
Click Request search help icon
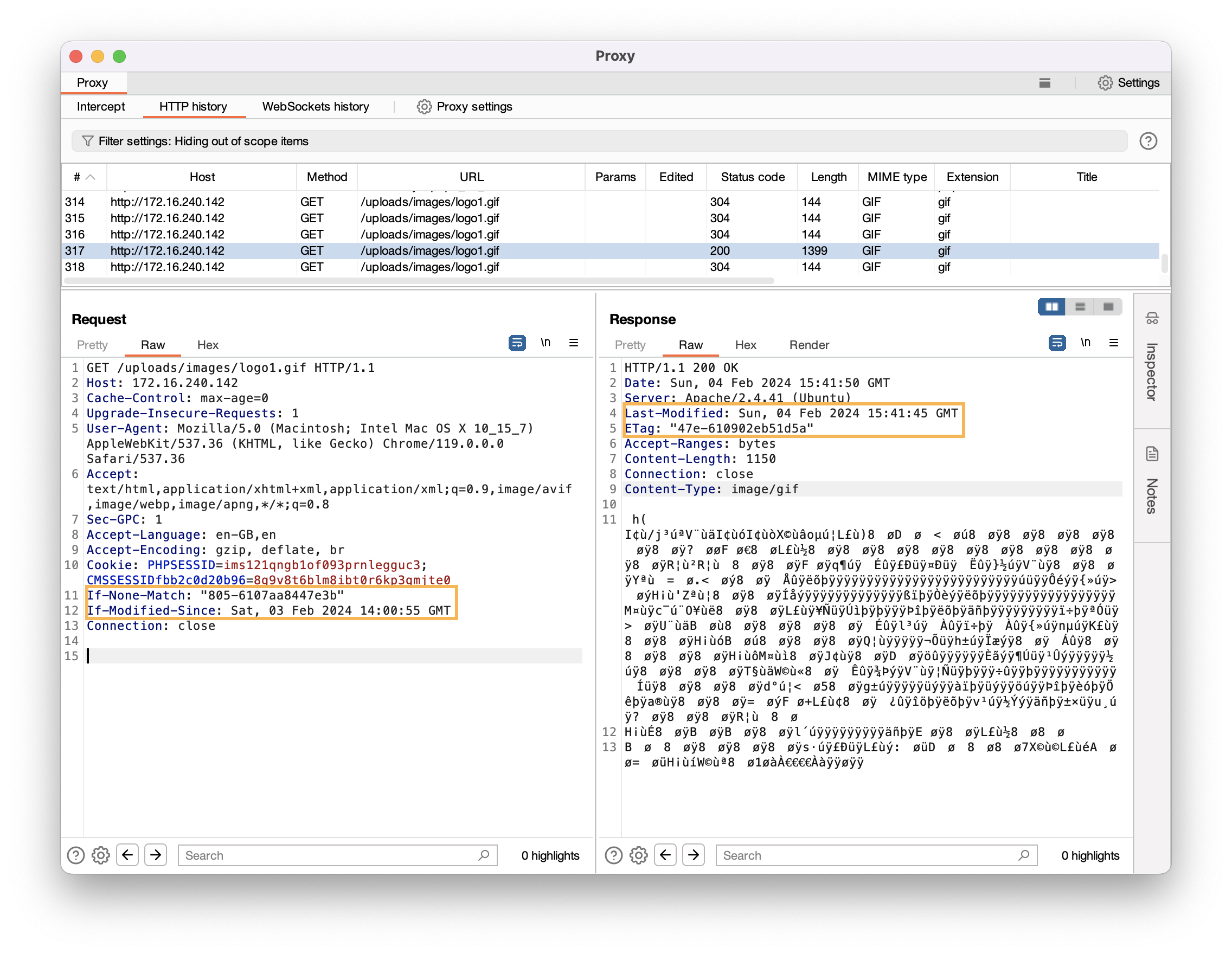(x=75, y=856)
